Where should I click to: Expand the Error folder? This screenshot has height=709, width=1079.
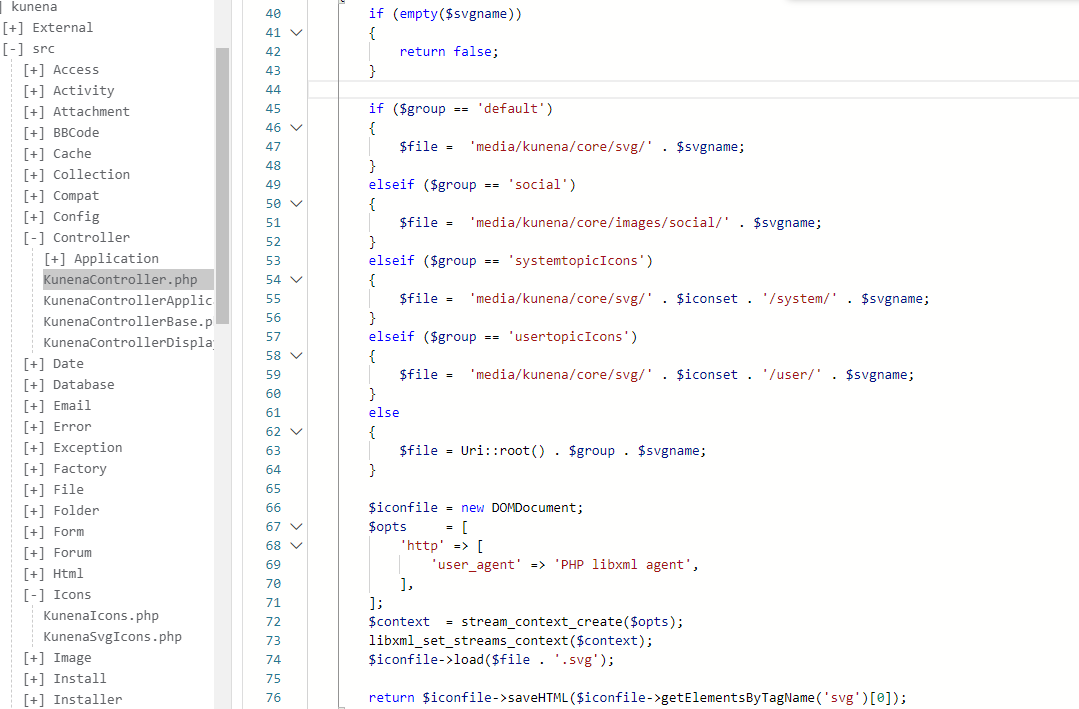[34, 427]
